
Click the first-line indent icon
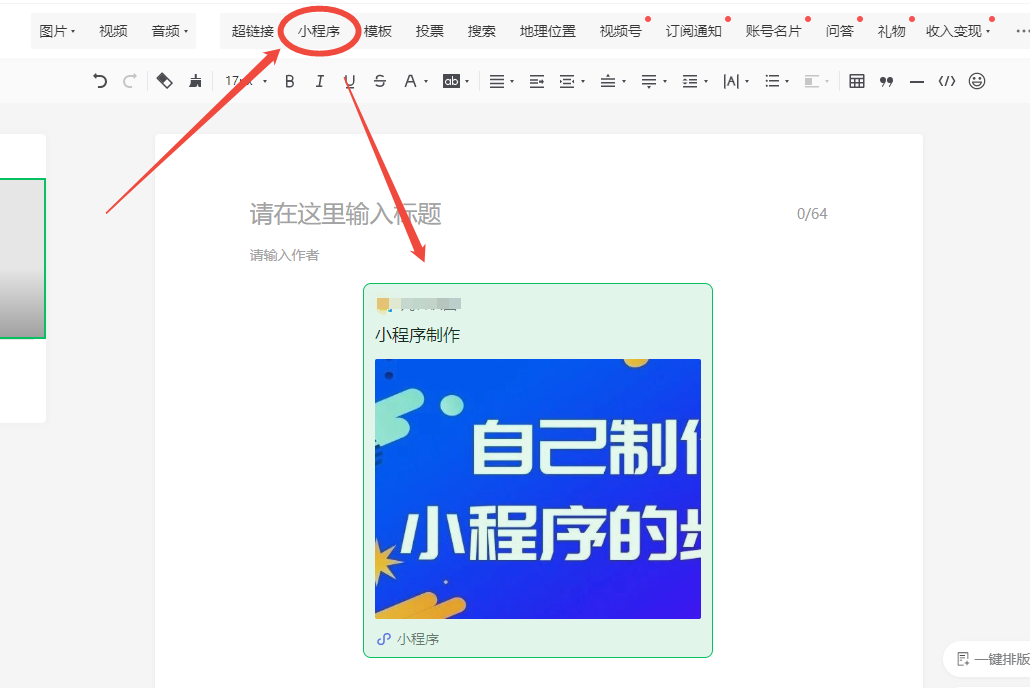click(x=537, y=81)
